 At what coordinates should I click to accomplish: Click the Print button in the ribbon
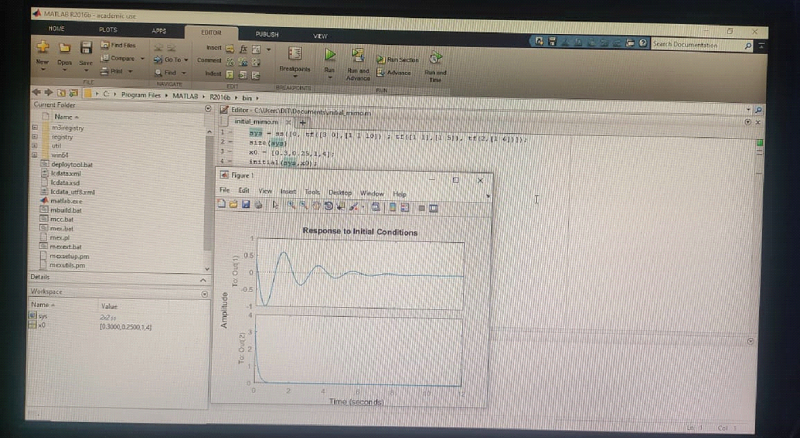tap(113, 71)
